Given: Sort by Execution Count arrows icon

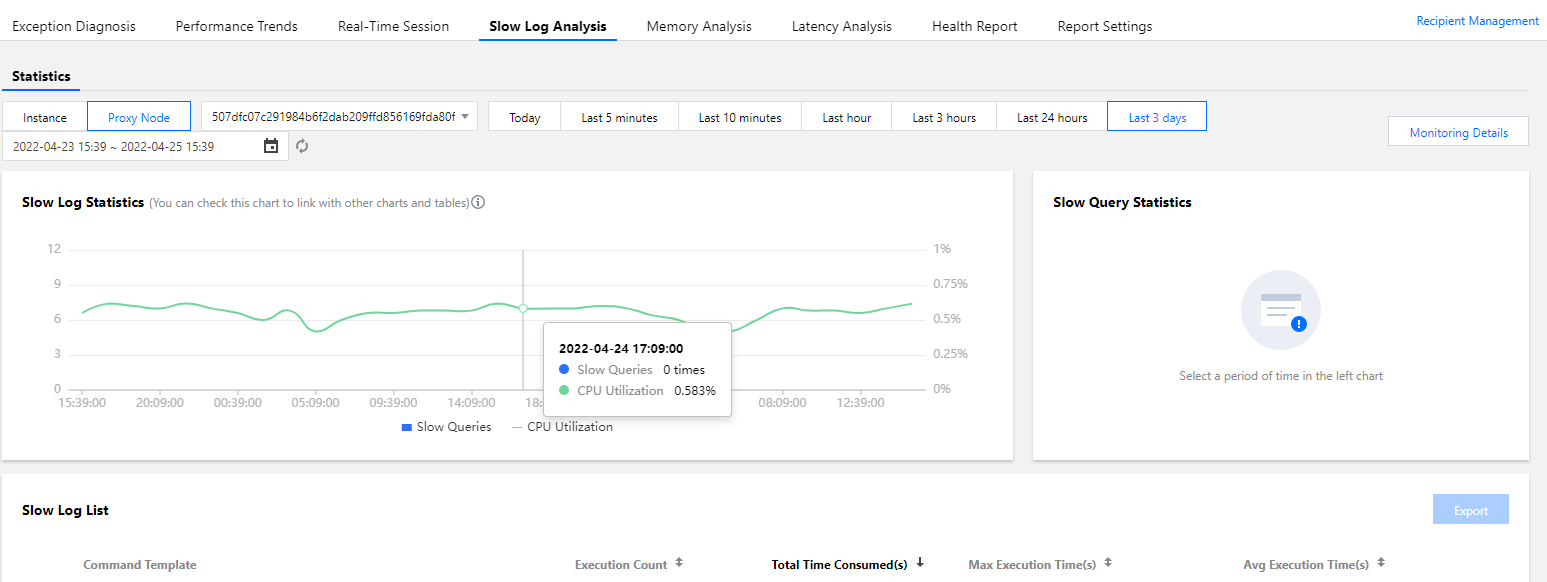Looking at the screenshot, I should tap(679, 563).
